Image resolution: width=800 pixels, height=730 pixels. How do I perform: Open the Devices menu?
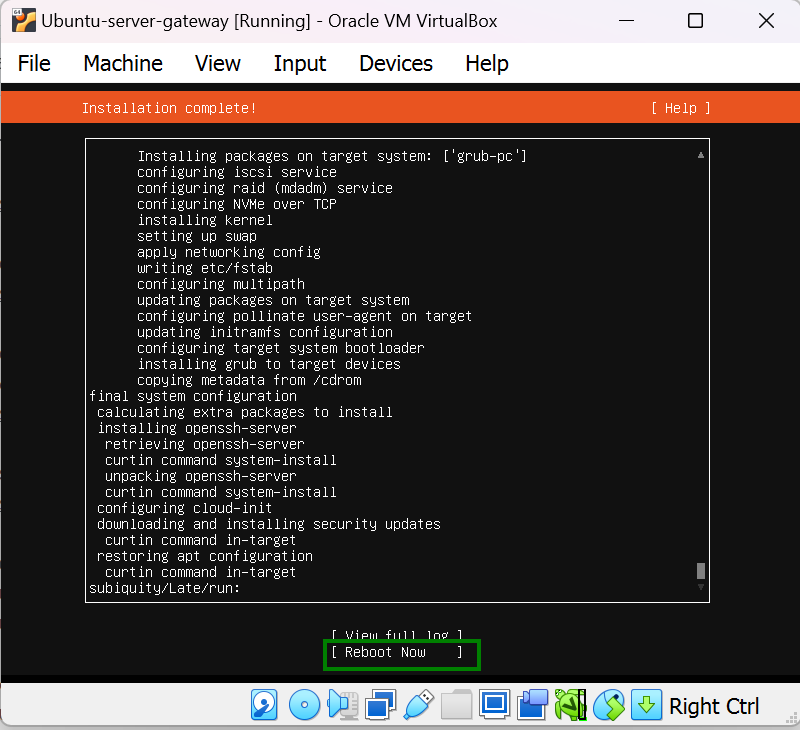click(x=396, y=63)
